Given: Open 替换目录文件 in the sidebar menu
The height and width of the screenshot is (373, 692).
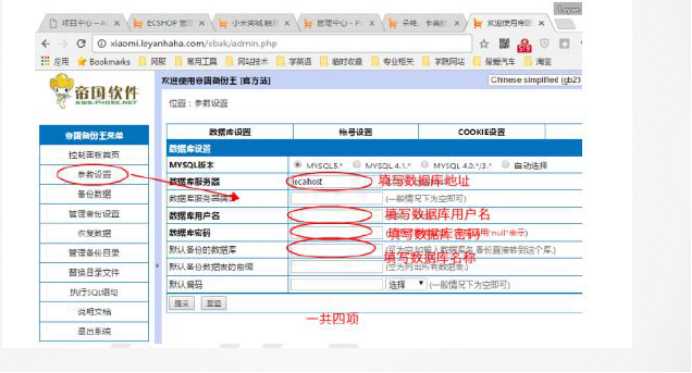Looking at the screenshot, I should point(94,272).
